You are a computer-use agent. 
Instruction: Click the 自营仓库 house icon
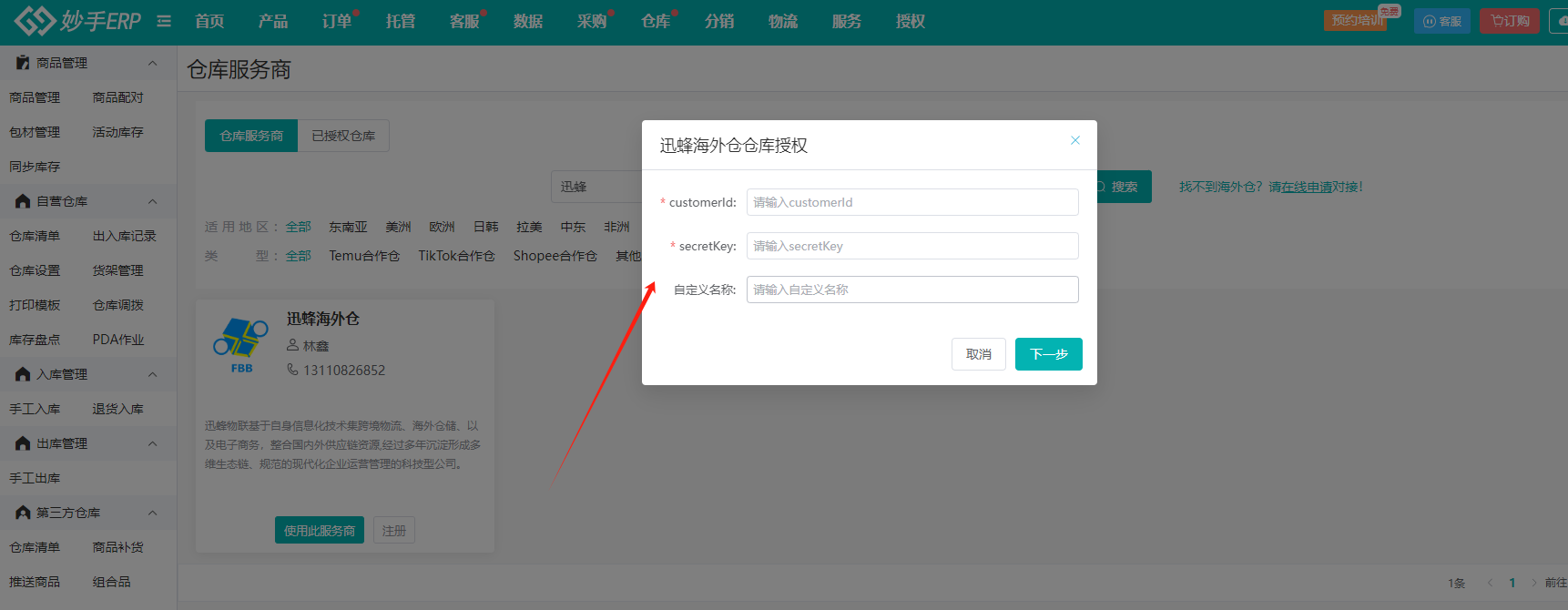coord(23,201)
